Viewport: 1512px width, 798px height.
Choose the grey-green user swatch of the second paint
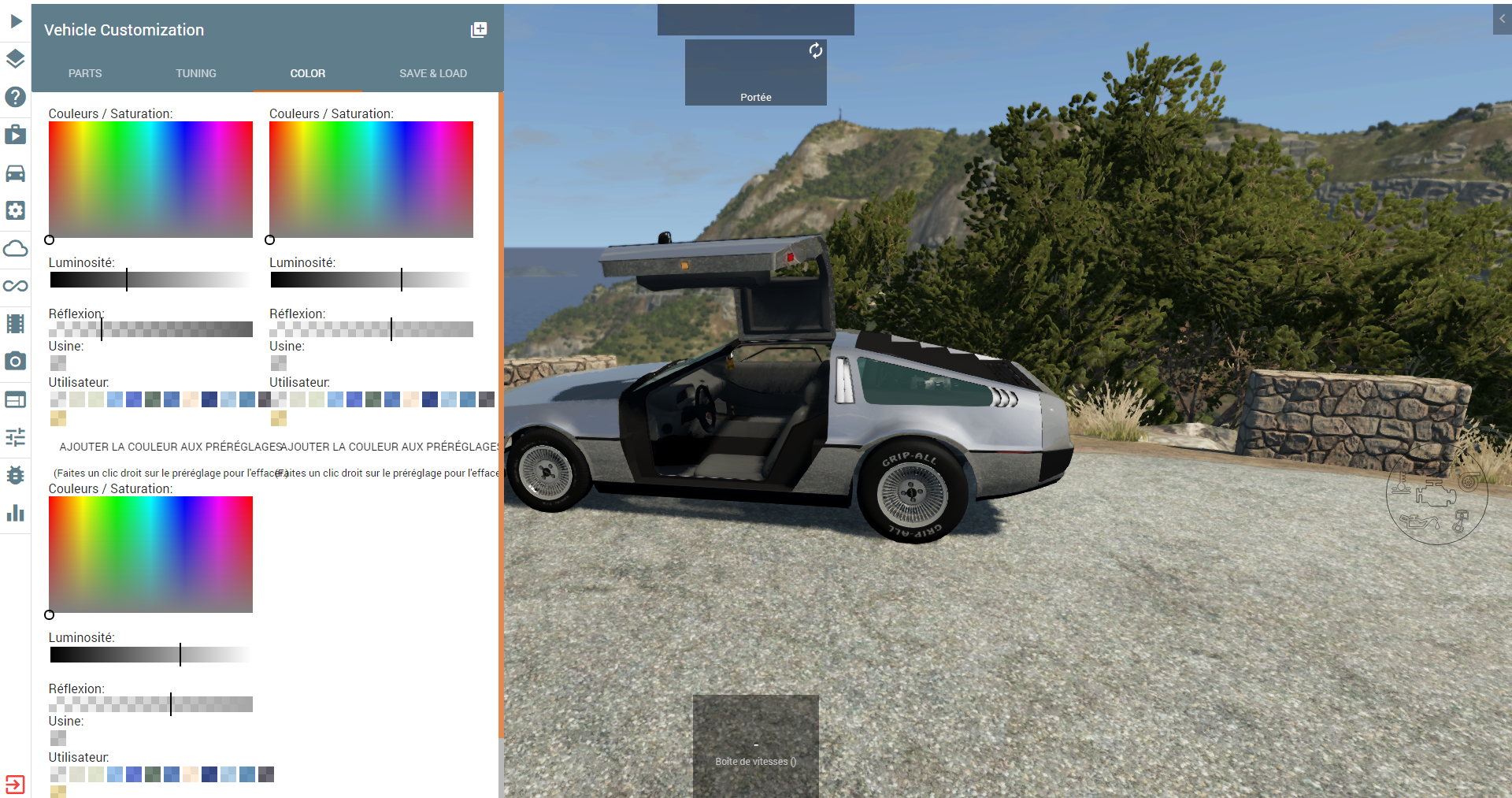pyautogui.click(x=373, y=399)
